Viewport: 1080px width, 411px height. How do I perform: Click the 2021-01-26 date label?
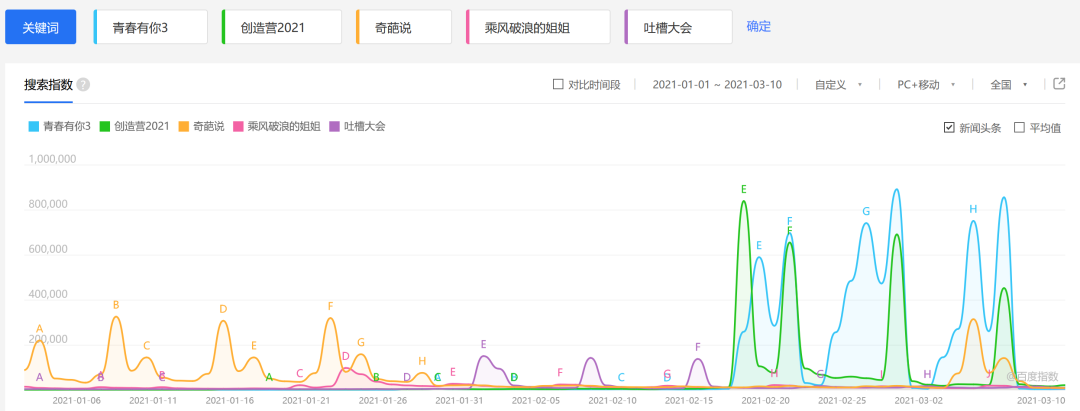pyautogui.click(x=384, y=399)
